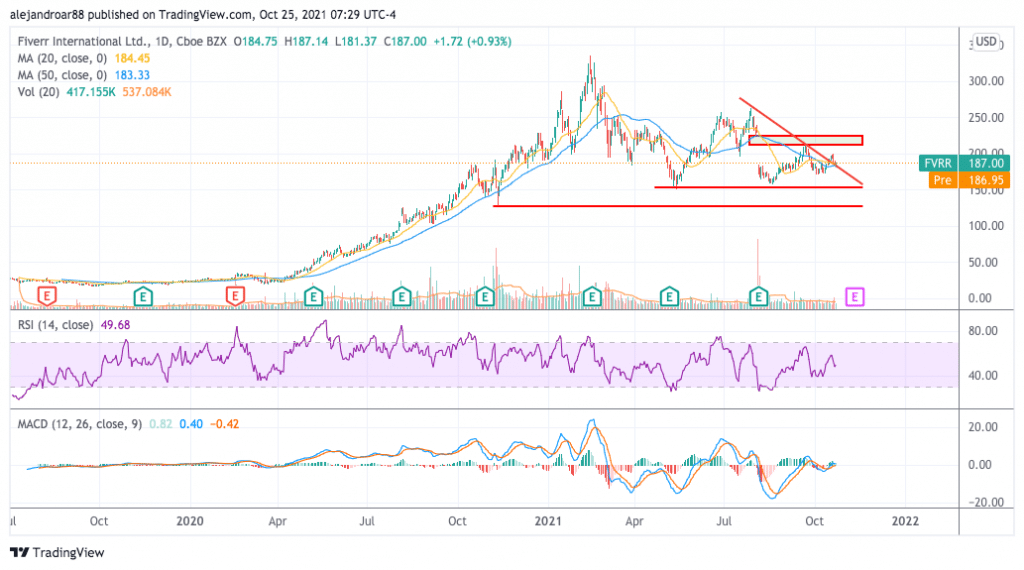This screenshot has height=570, width=1024.
Task: Open the USD currency selector
Action: point(985,42)
